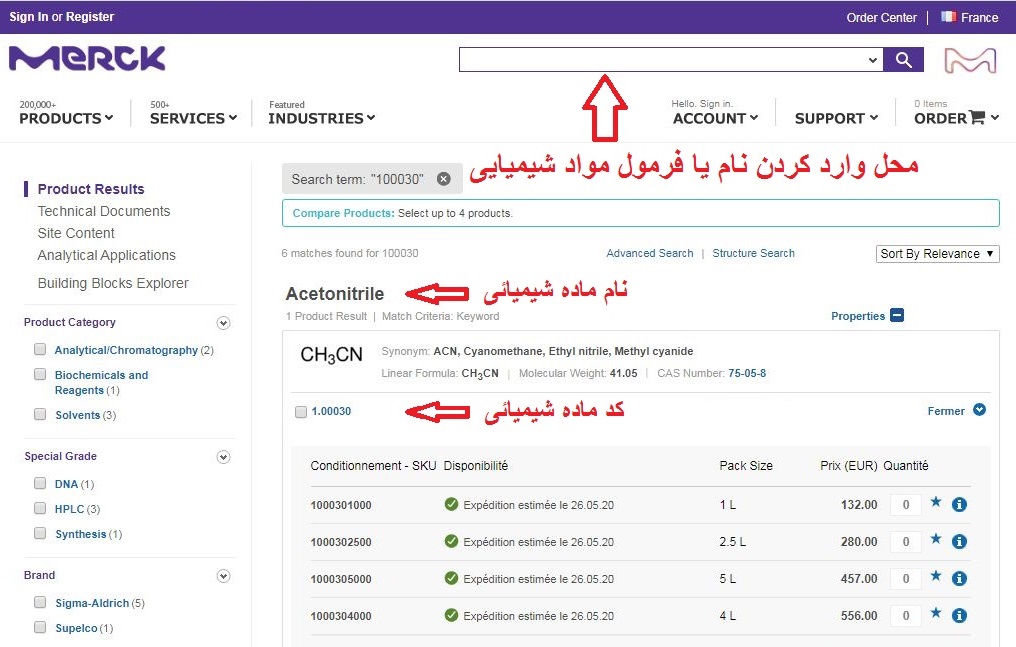Check the Sigma-Aldrich brand filter
The width and height of the screenshot is (1016, 647).
pos(40,602)
